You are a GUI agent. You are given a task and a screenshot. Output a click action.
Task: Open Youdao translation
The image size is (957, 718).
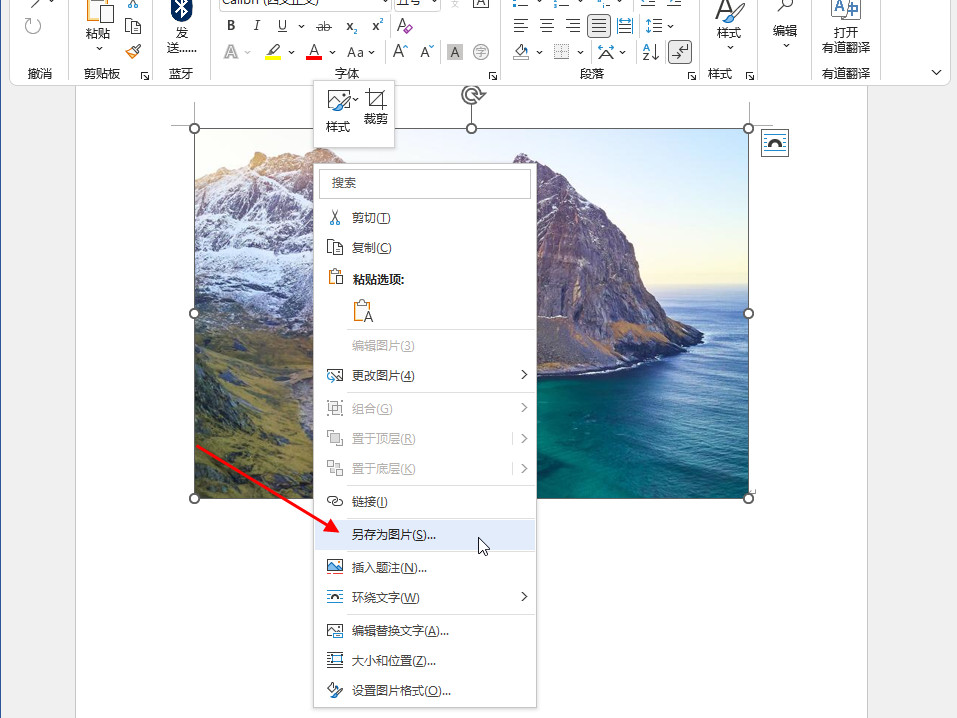click(846, 27)
